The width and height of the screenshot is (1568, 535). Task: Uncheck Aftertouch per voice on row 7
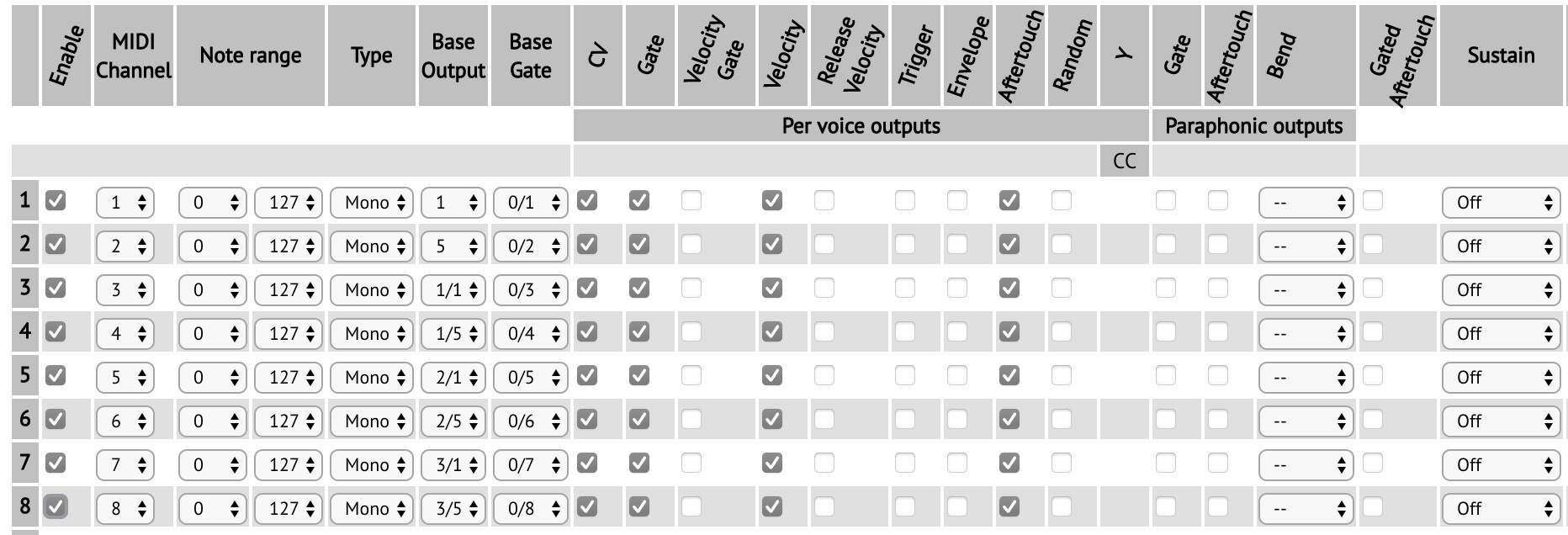coord(1009,463)
